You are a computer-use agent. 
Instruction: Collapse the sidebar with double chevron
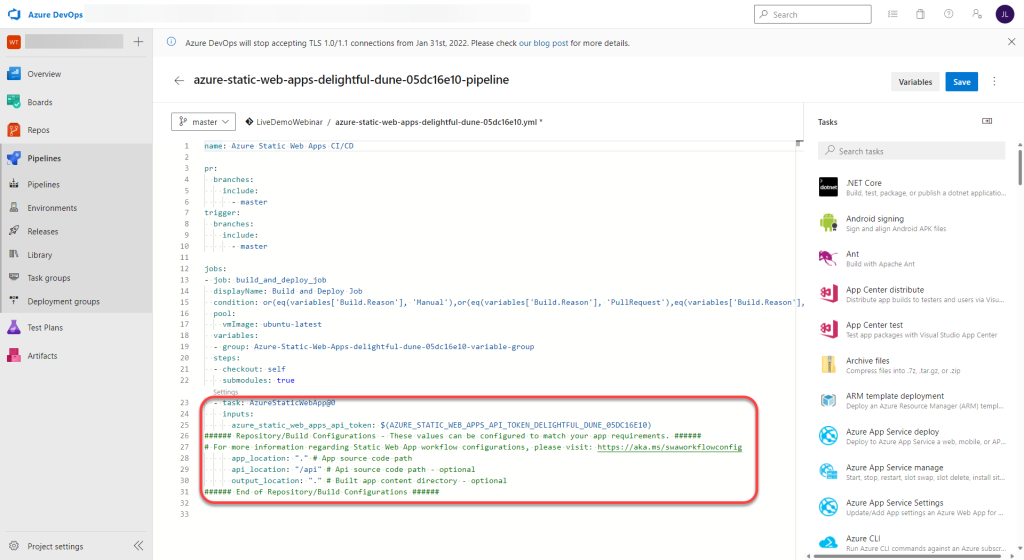click(138, 546)
